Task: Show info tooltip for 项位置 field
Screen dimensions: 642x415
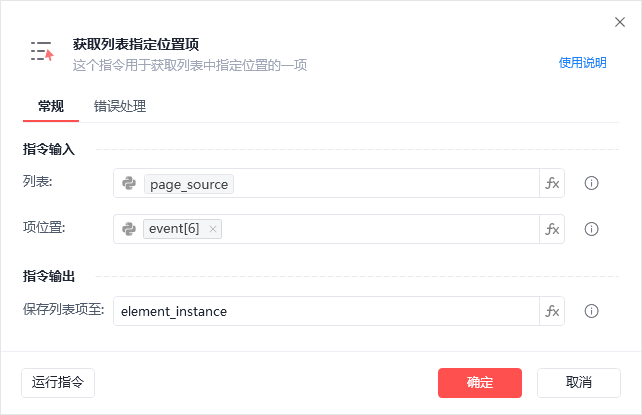Action: coord(591,229)
